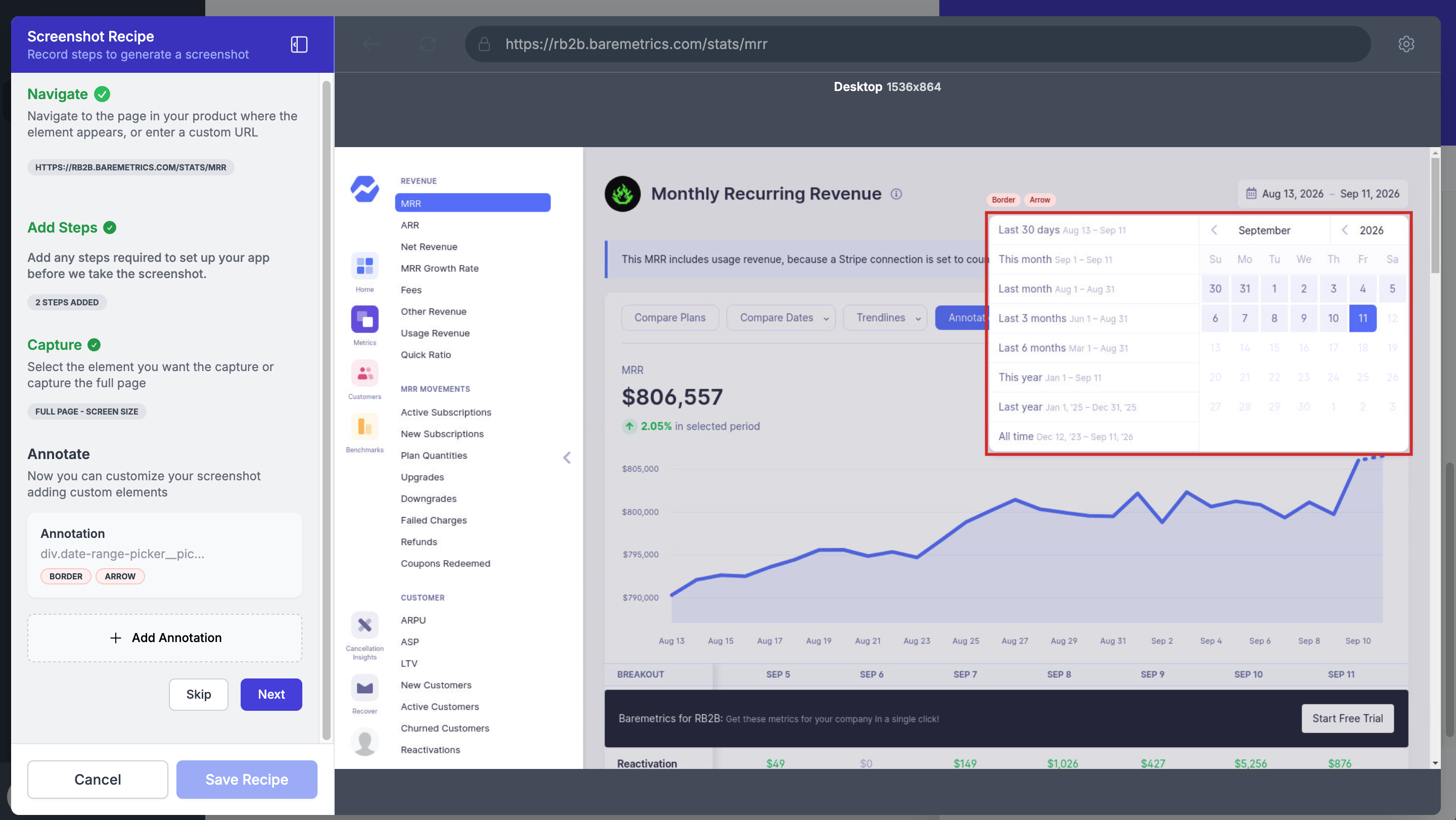1456x820 pixels.
Task: Click the Baremetrics logo icon
Action: click(365, 189)
